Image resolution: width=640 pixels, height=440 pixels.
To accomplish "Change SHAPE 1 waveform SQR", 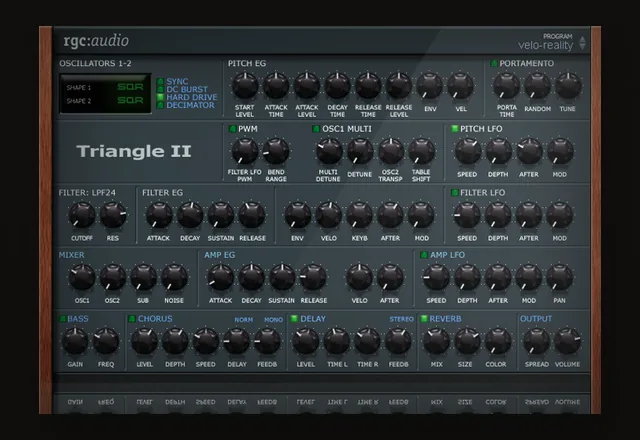I will [x=130, y=87].
